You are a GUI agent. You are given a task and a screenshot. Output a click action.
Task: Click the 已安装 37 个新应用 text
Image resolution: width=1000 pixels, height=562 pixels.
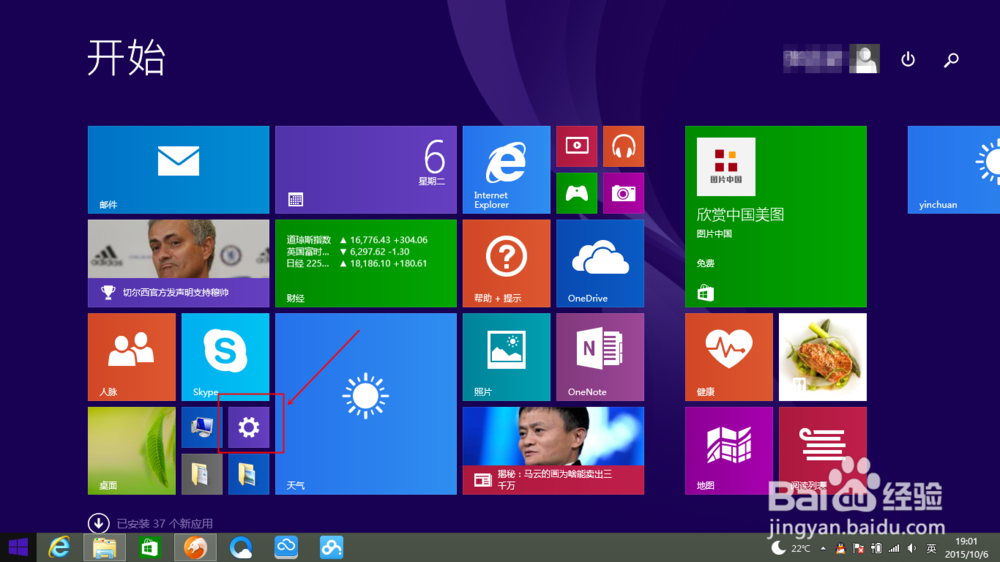point(165,524)
